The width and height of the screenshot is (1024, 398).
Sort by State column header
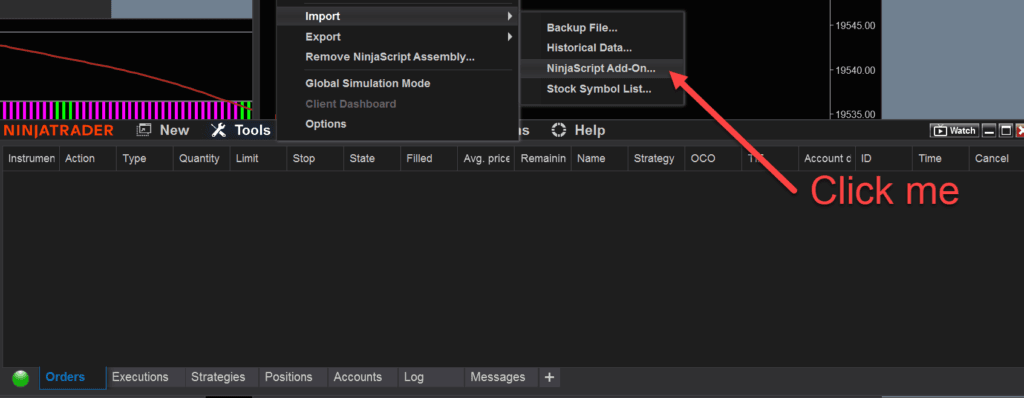coord(372,159)
